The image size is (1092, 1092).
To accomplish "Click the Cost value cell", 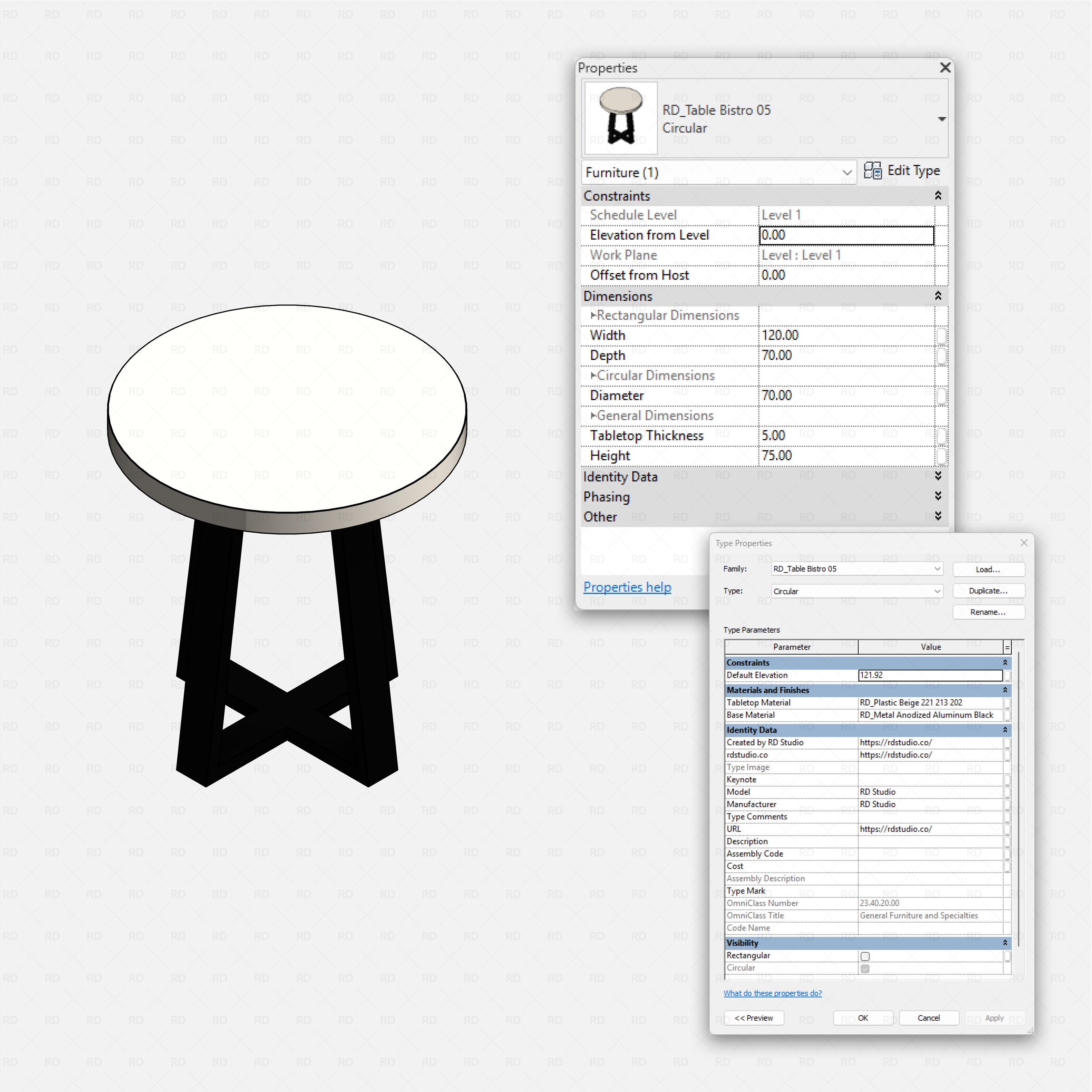I will pos(930,866).
